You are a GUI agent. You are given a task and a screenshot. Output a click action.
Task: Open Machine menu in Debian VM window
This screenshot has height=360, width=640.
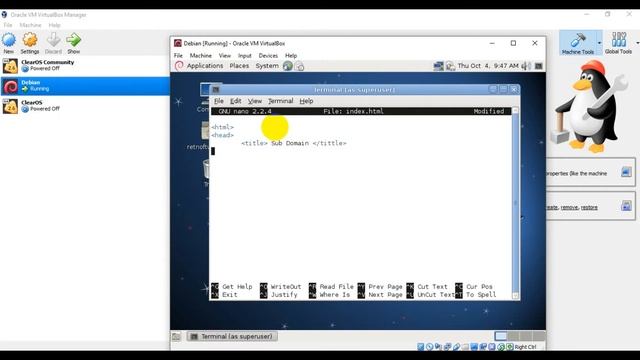click(x=200, y=56)
